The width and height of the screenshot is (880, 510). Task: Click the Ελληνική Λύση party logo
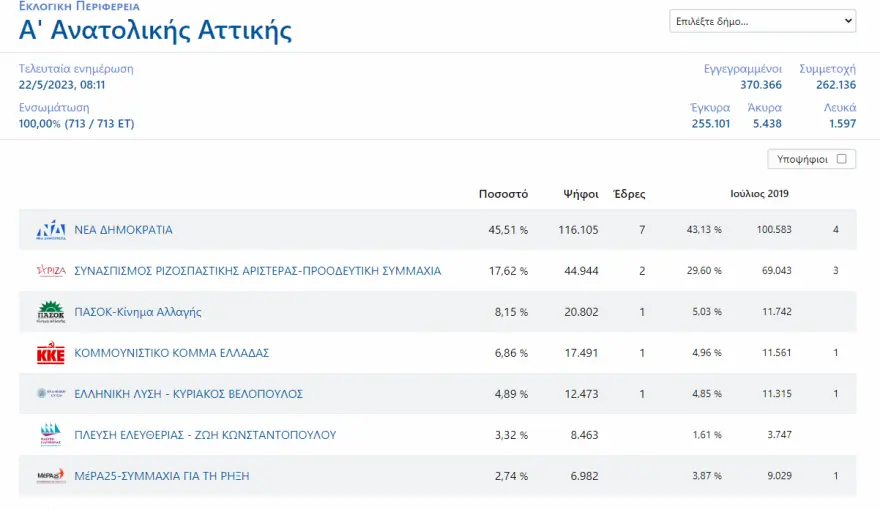[50, 394]
